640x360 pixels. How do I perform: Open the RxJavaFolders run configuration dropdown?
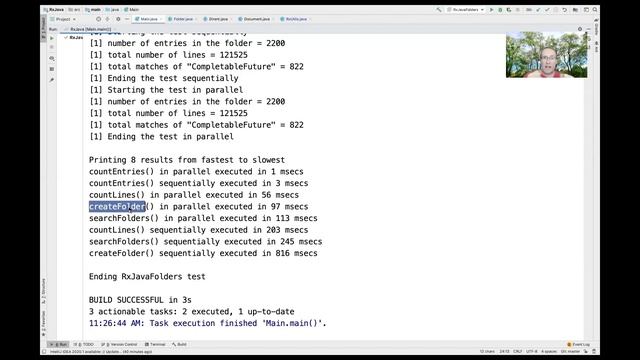[465, 9]
